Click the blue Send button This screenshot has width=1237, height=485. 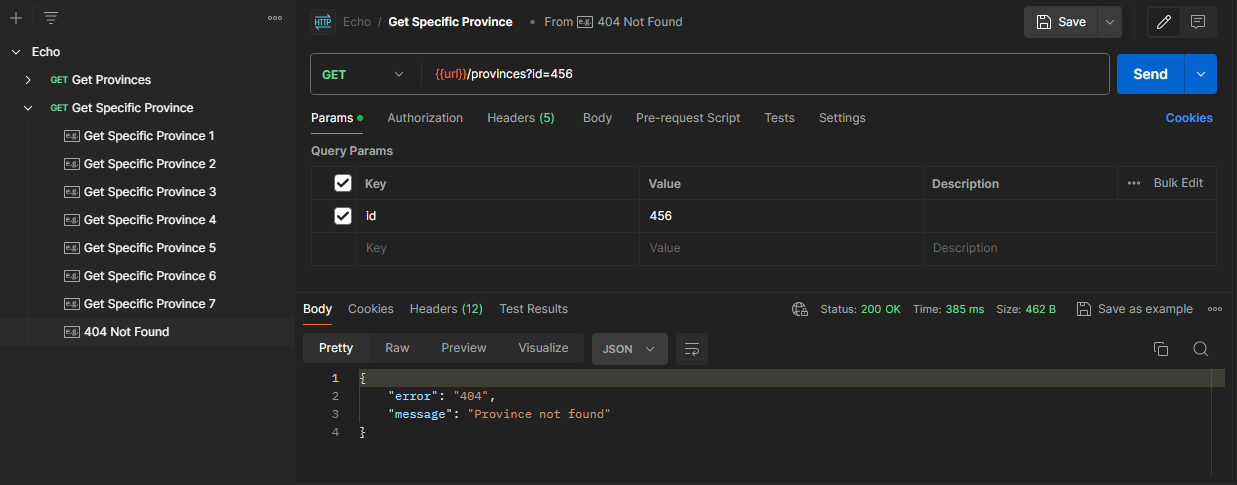[x=1150, y=74]
